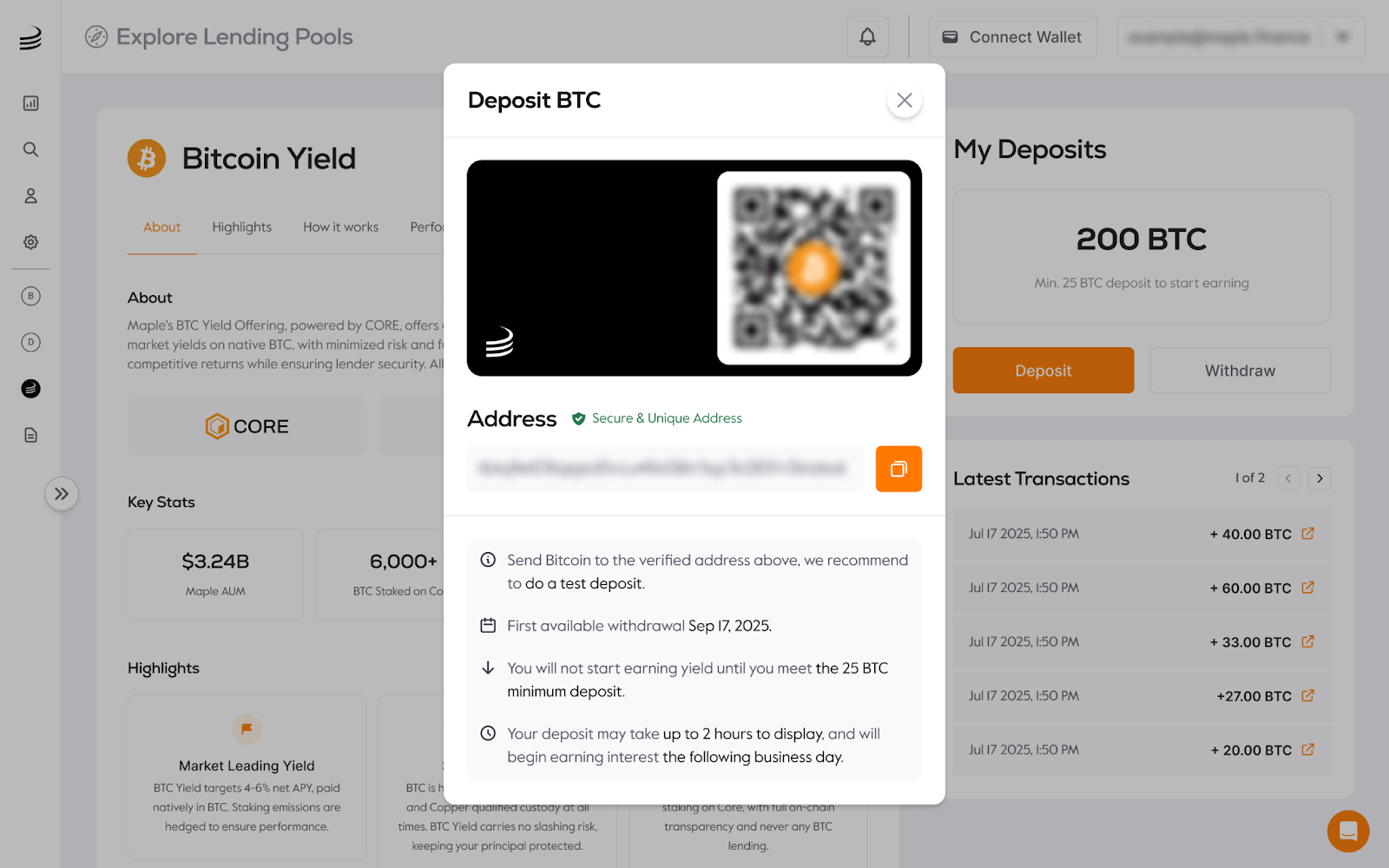Switch to the Highlights tab
This screenshot has width=1389, height=868.
click(x=241, y=227)
